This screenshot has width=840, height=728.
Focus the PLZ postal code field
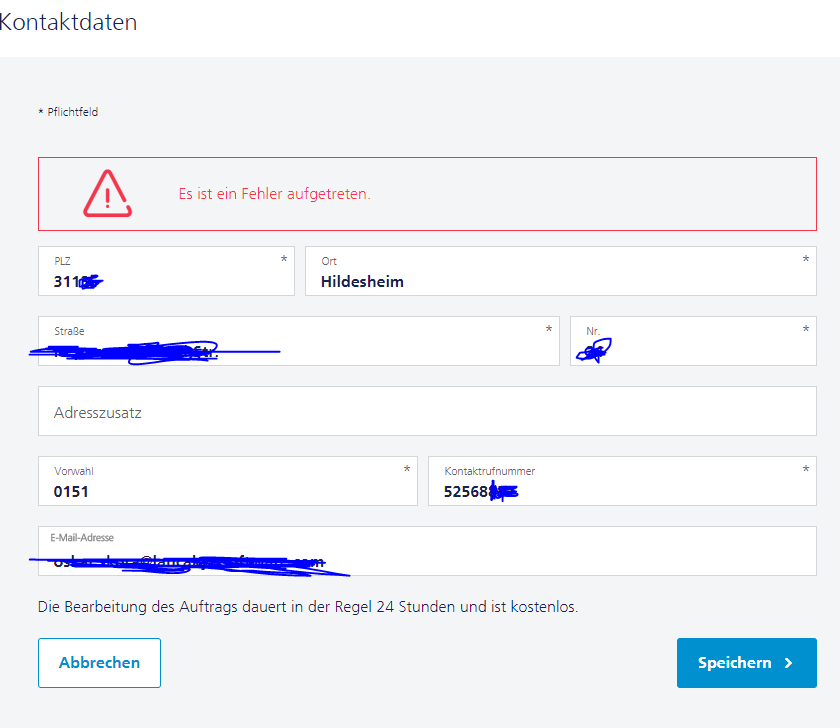[x=166, y=271]
